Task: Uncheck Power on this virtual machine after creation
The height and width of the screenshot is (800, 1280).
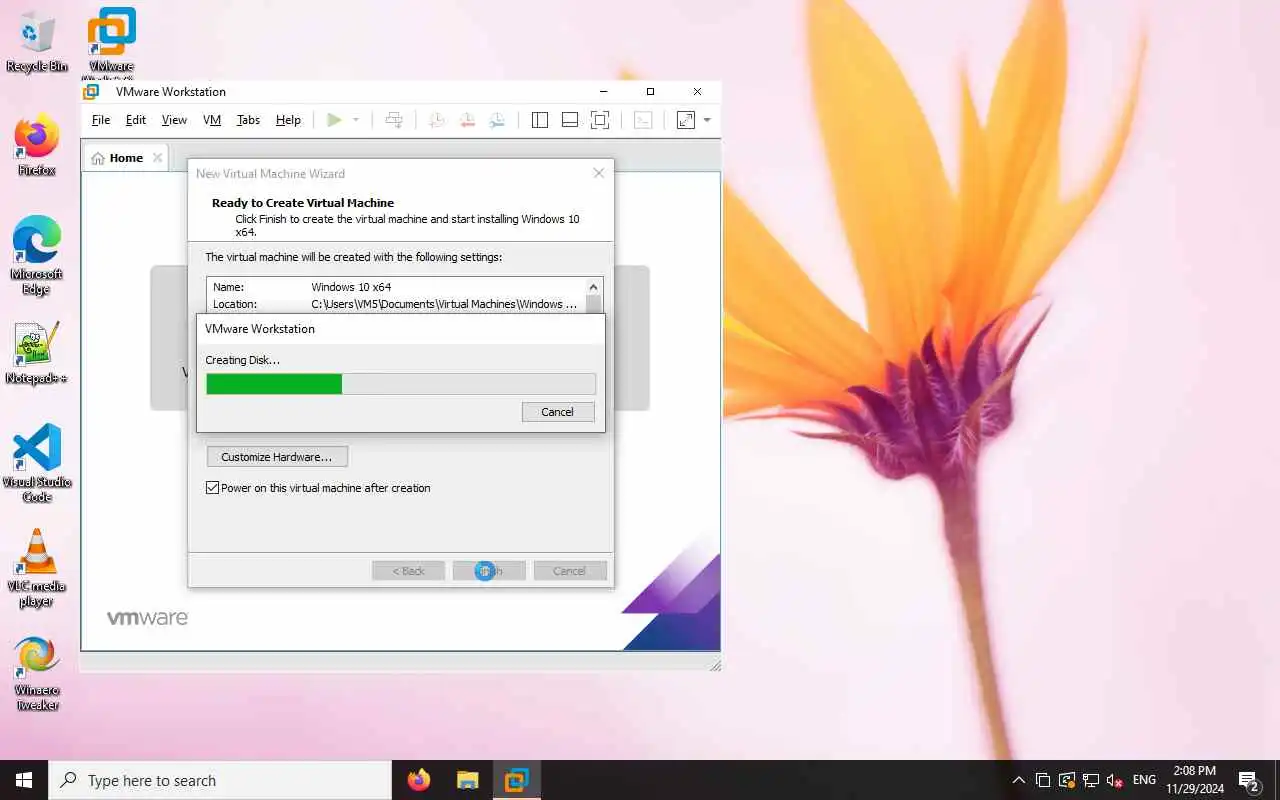Action: click(212, 488)
